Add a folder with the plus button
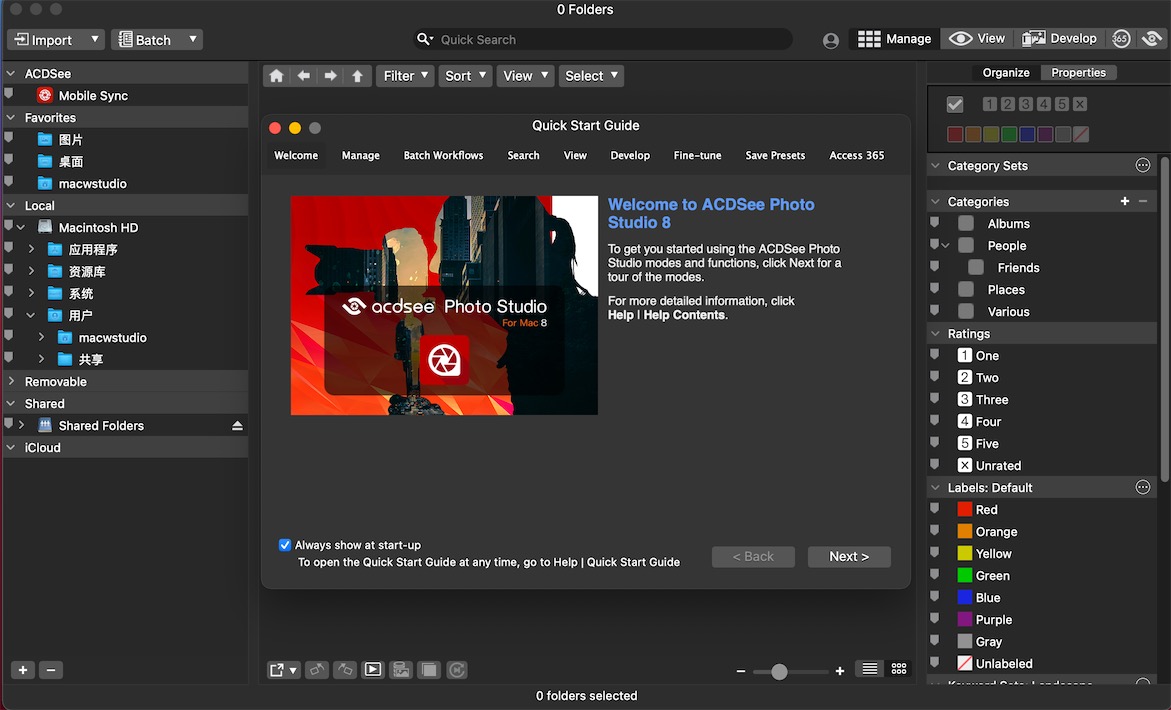Image resolution: width=1171 pixels, height=710 pixels. [x=22, y=670]
